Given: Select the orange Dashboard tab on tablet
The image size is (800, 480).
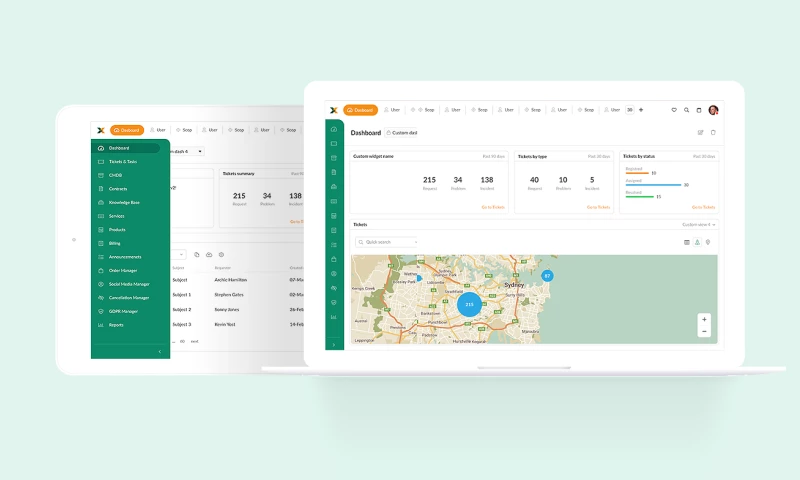Looking at the screenshot, I should (x=127, y=130).
